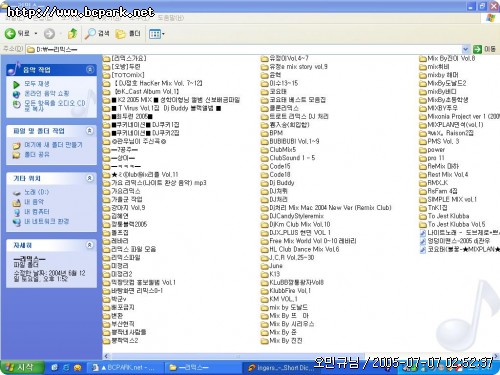Select the TnK1집 folder icon
The width and height of the screenshot is (500, 375).
pos(423,208)
